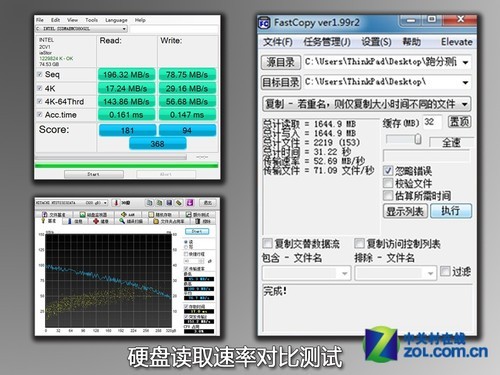Screen dimensions: 500x375
Task: Click HD Tune temperature thermometer icon
Action: (116, 203)
